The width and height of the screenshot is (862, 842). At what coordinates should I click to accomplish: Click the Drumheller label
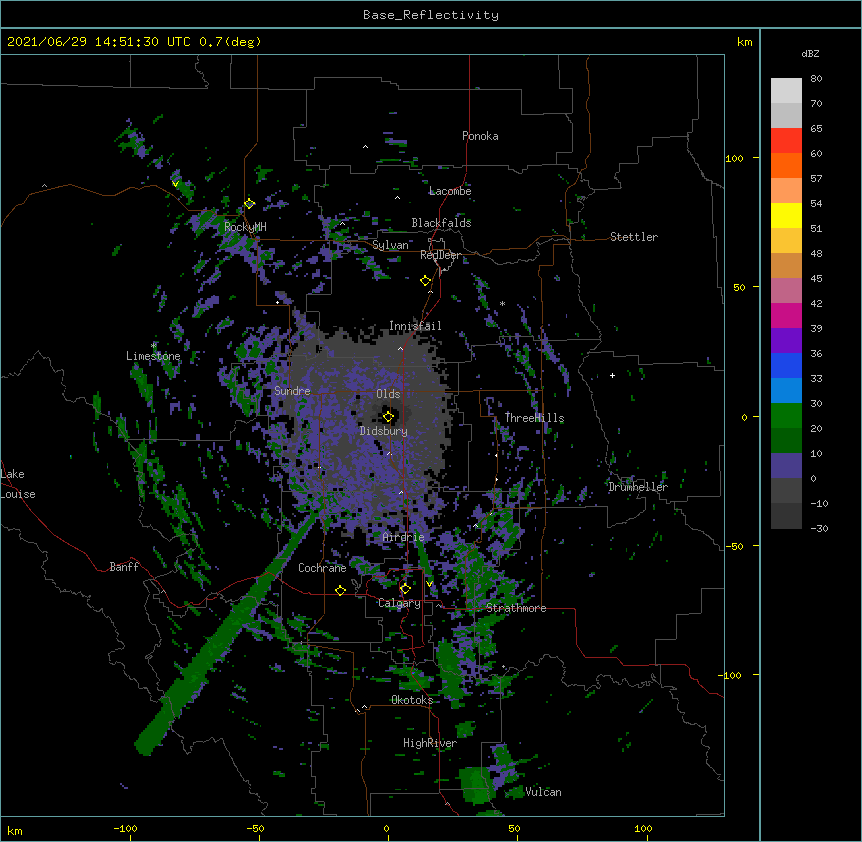638,487
